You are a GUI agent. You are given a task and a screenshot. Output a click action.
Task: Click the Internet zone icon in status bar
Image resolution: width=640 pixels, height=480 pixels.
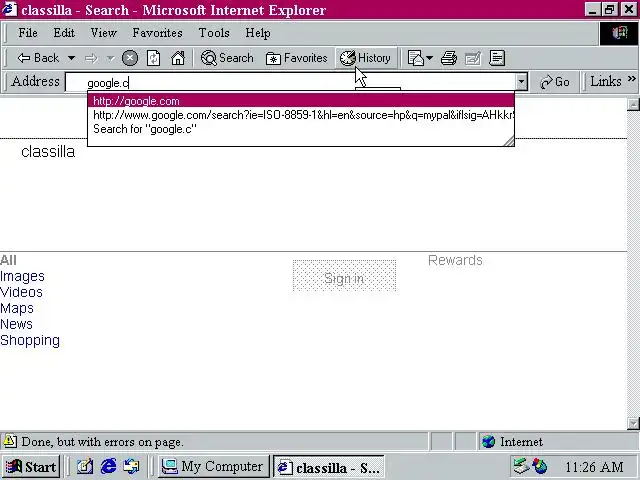click(x=488, y=441)
